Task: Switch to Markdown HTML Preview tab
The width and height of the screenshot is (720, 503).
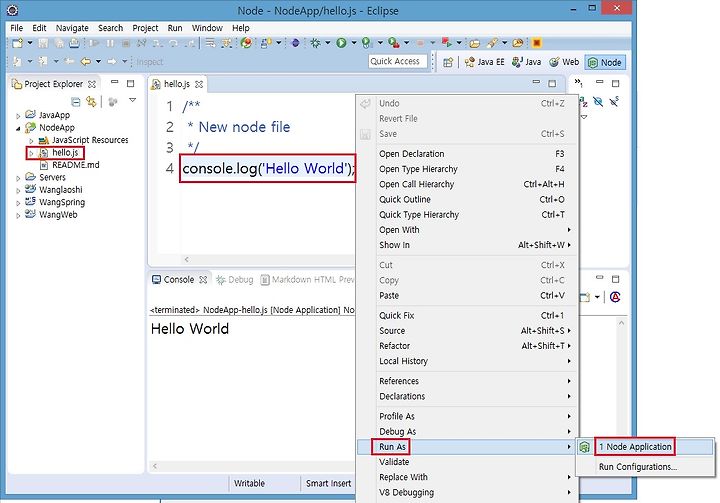Action: (x=307, y=280)
